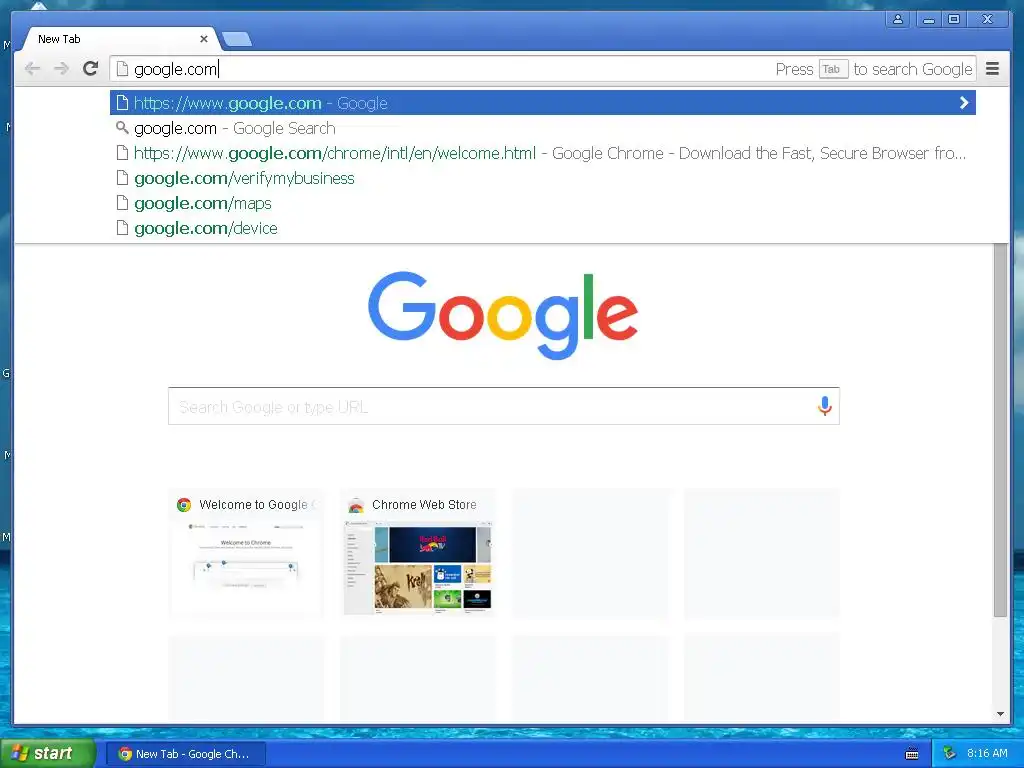Click the Tab key hint in address bar
Screen dimensions: 1024x768
tap(833, 69)
